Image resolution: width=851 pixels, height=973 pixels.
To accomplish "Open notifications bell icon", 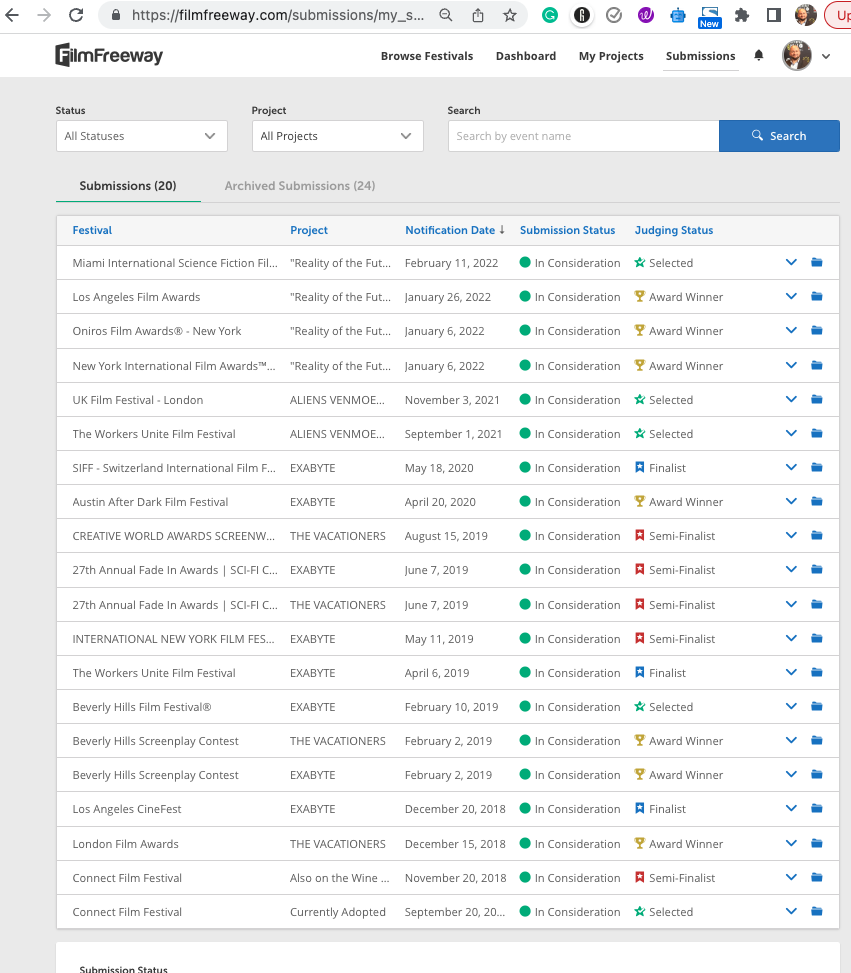I will (x=759, y=55).
